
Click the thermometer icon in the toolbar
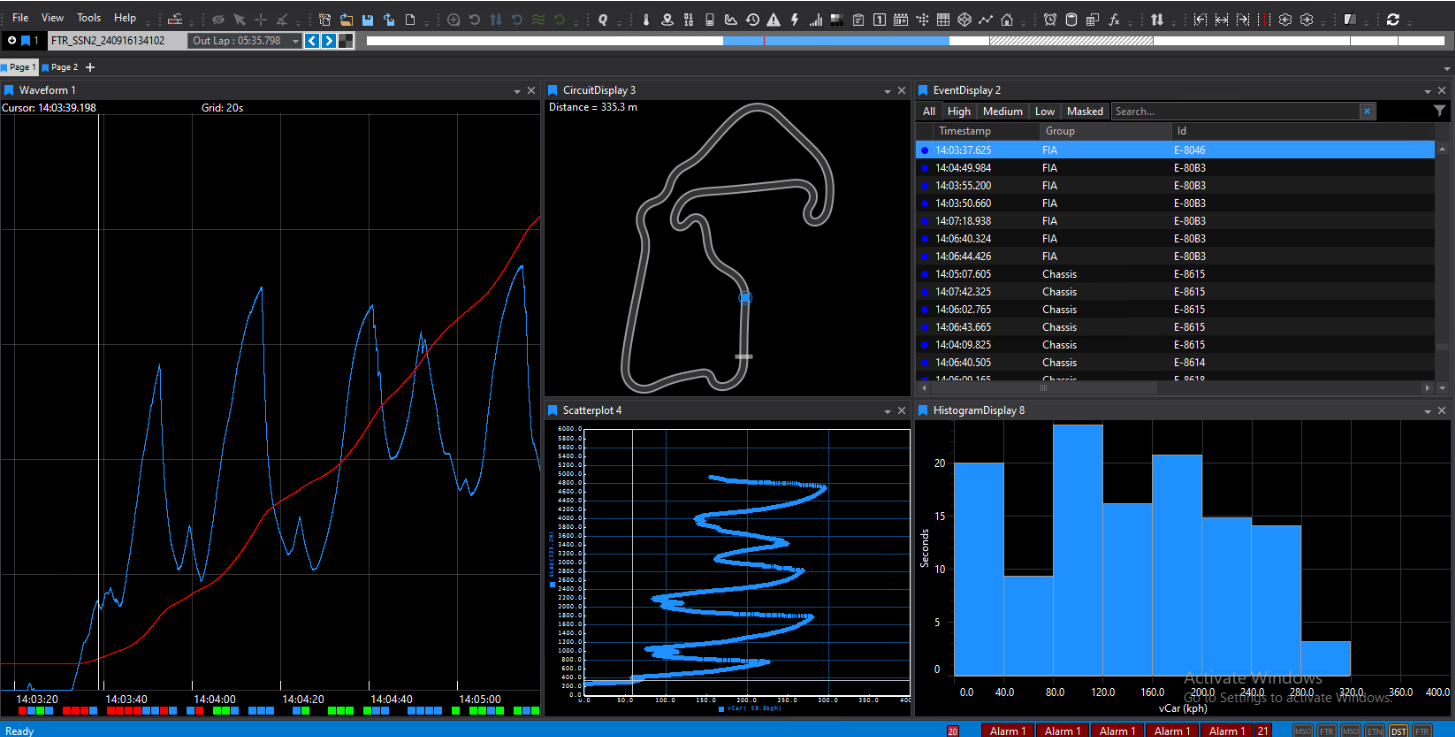[646, 19]
